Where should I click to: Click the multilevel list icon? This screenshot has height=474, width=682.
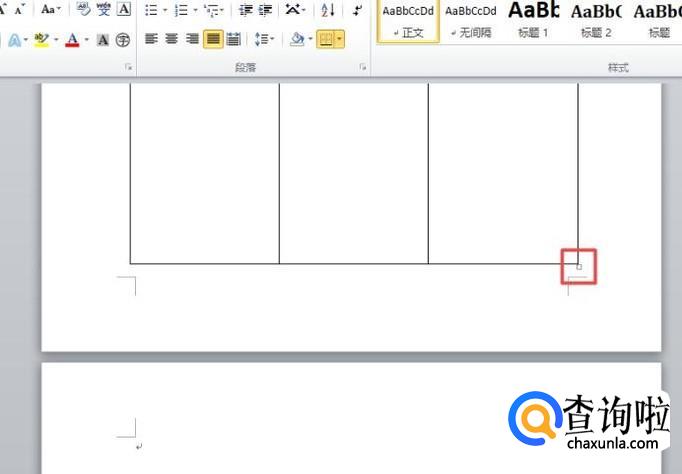pyautogui.click(x=212, y=10)
